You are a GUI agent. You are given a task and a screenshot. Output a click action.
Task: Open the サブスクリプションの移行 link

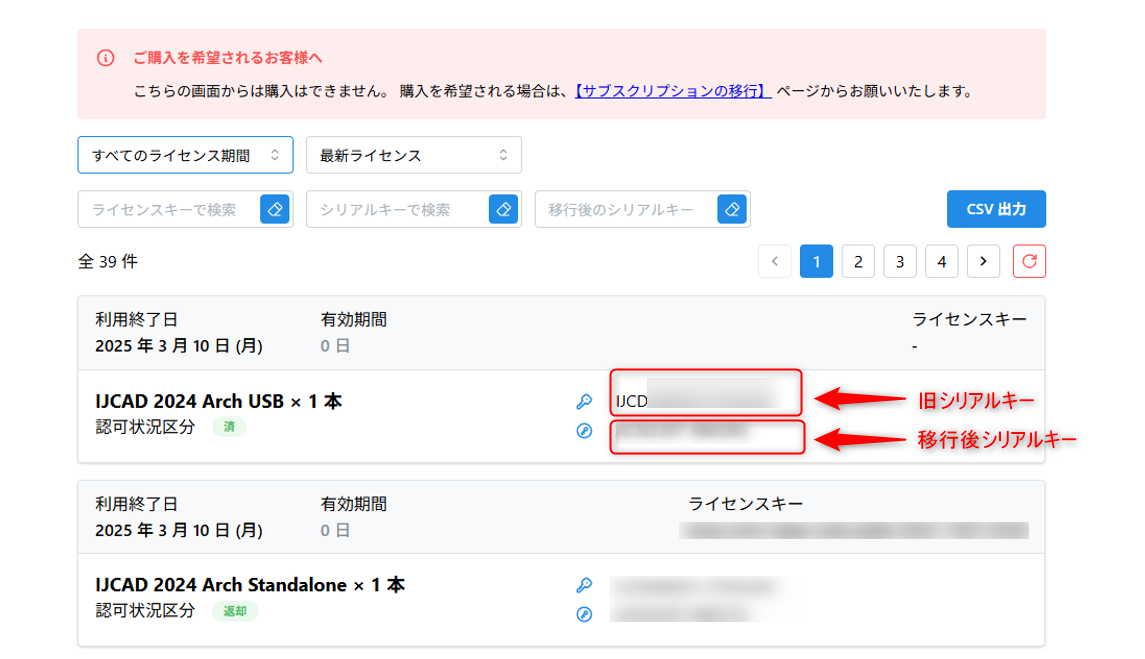pos(673,91)
